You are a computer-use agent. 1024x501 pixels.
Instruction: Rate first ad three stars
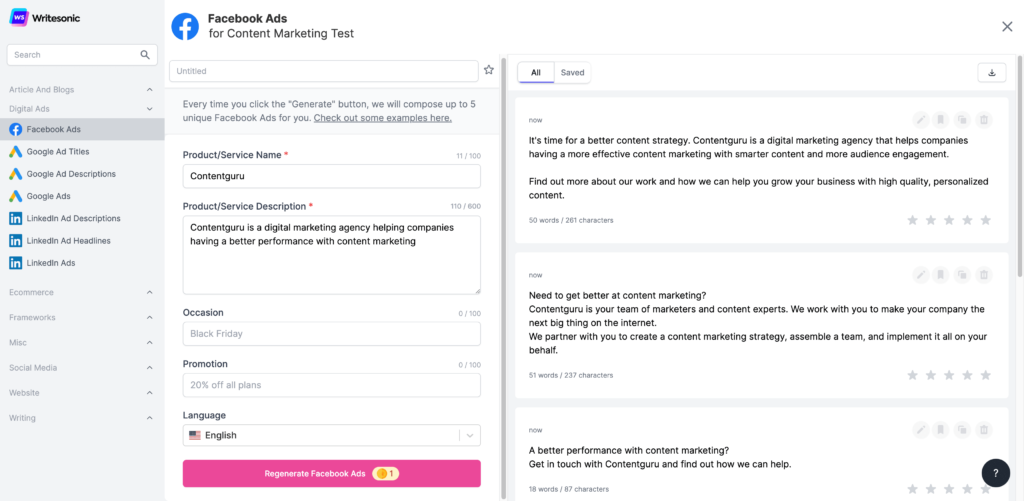(950, 220)
